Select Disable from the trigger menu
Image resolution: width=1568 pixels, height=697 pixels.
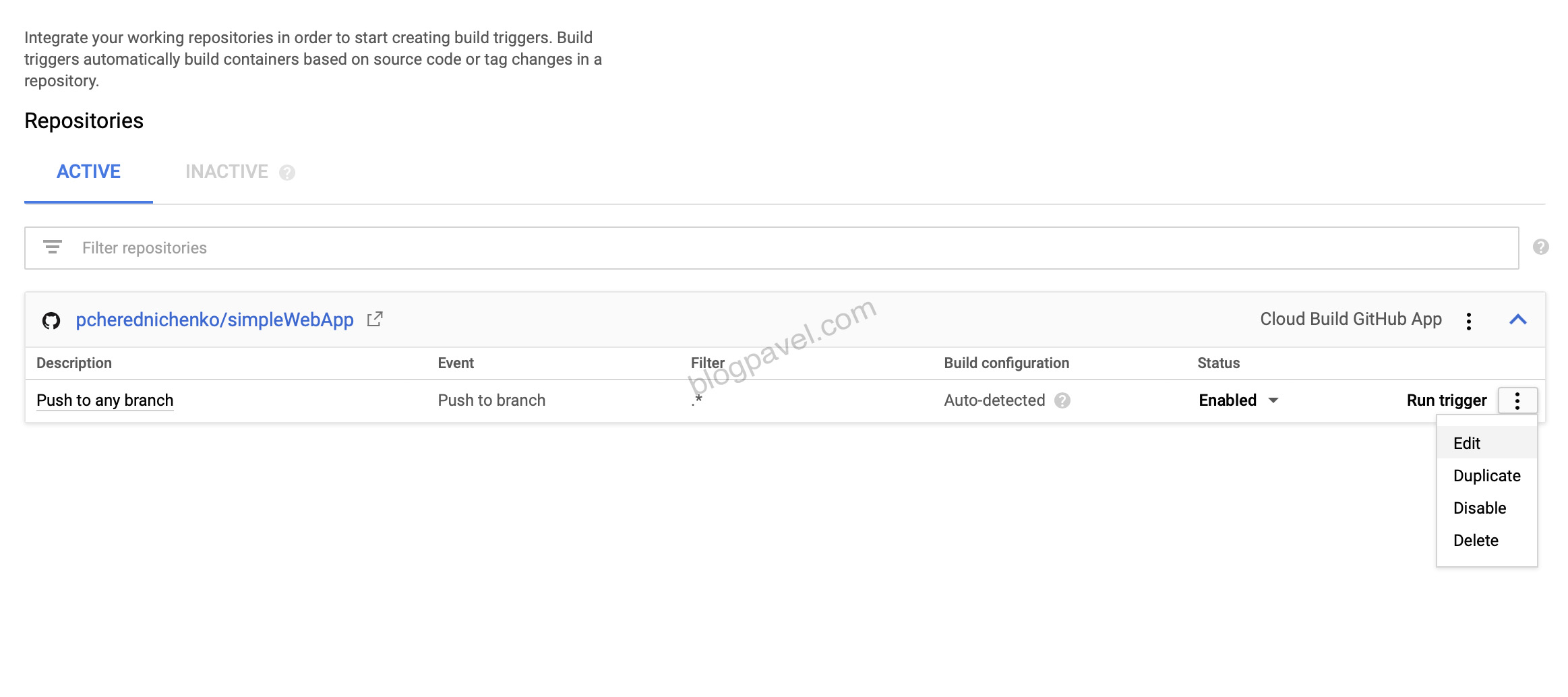click(x=1479, y=508)
